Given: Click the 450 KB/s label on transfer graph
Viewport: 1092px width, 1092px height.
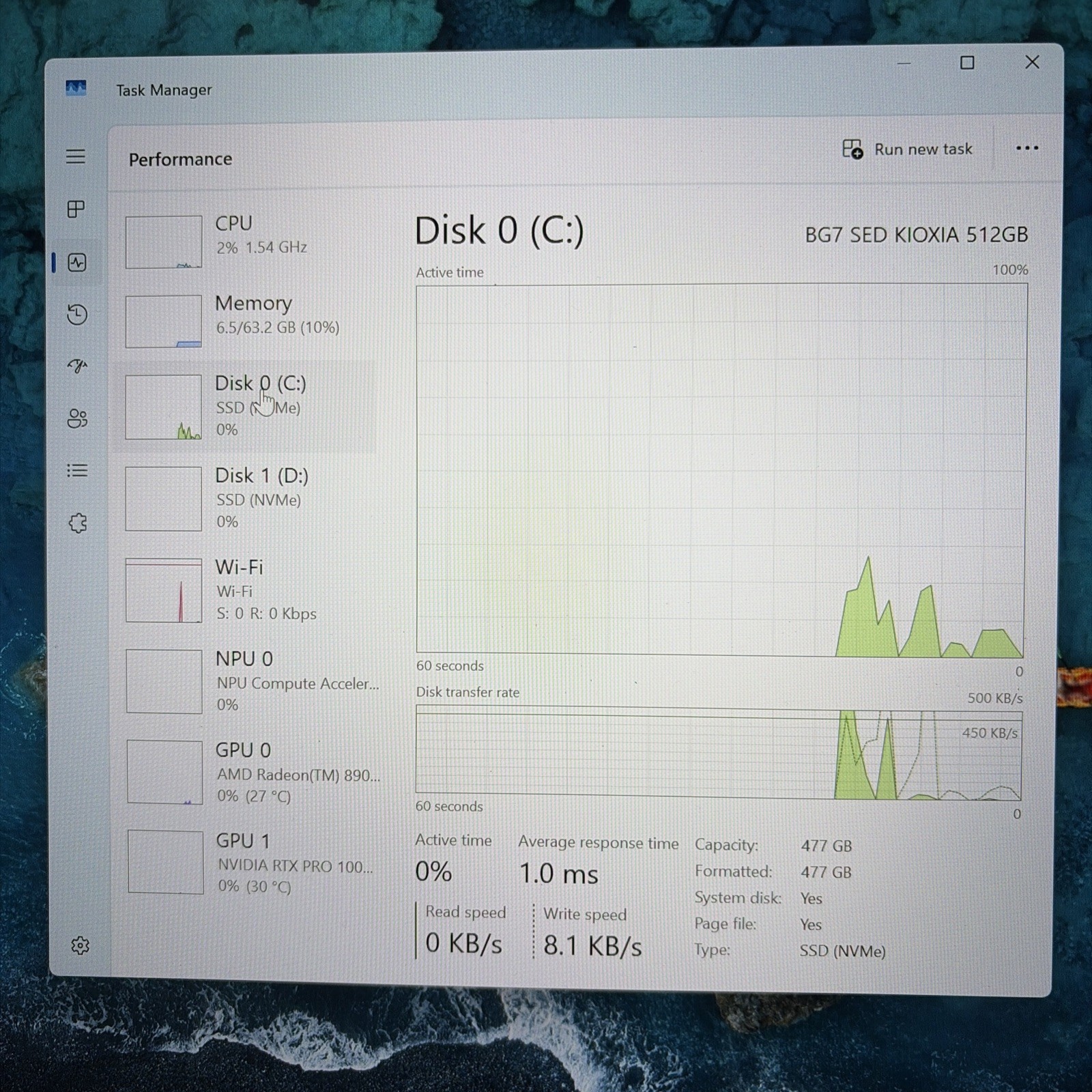Looking at the screenshot, I should 990,733.
